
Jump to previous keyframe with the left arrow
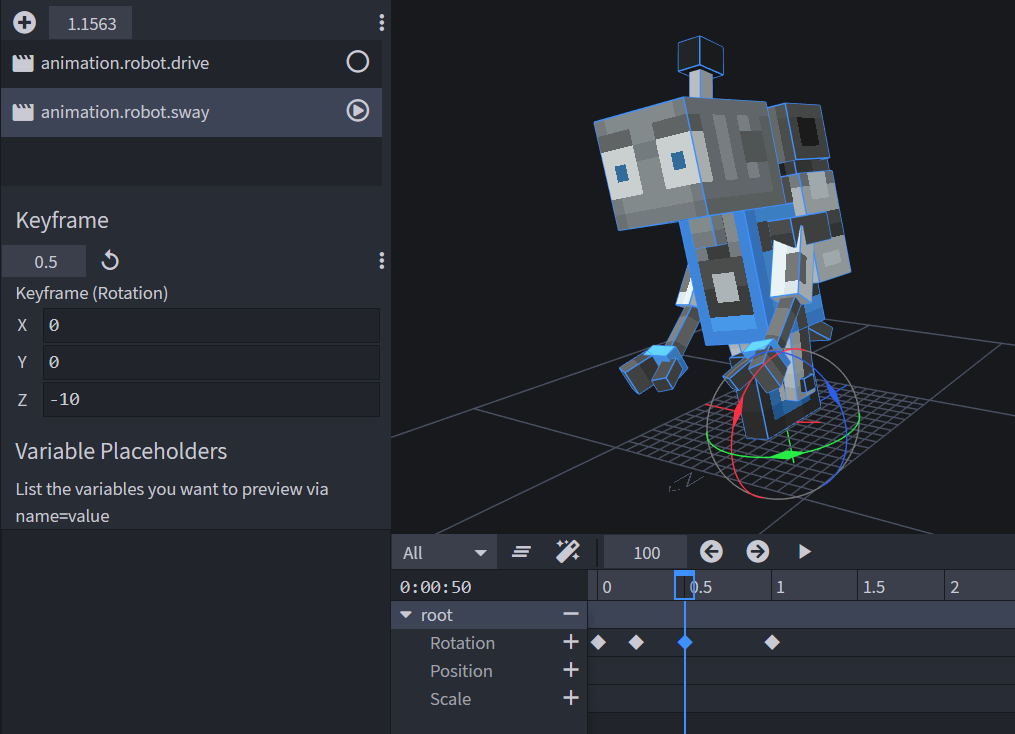coord(711,551)
